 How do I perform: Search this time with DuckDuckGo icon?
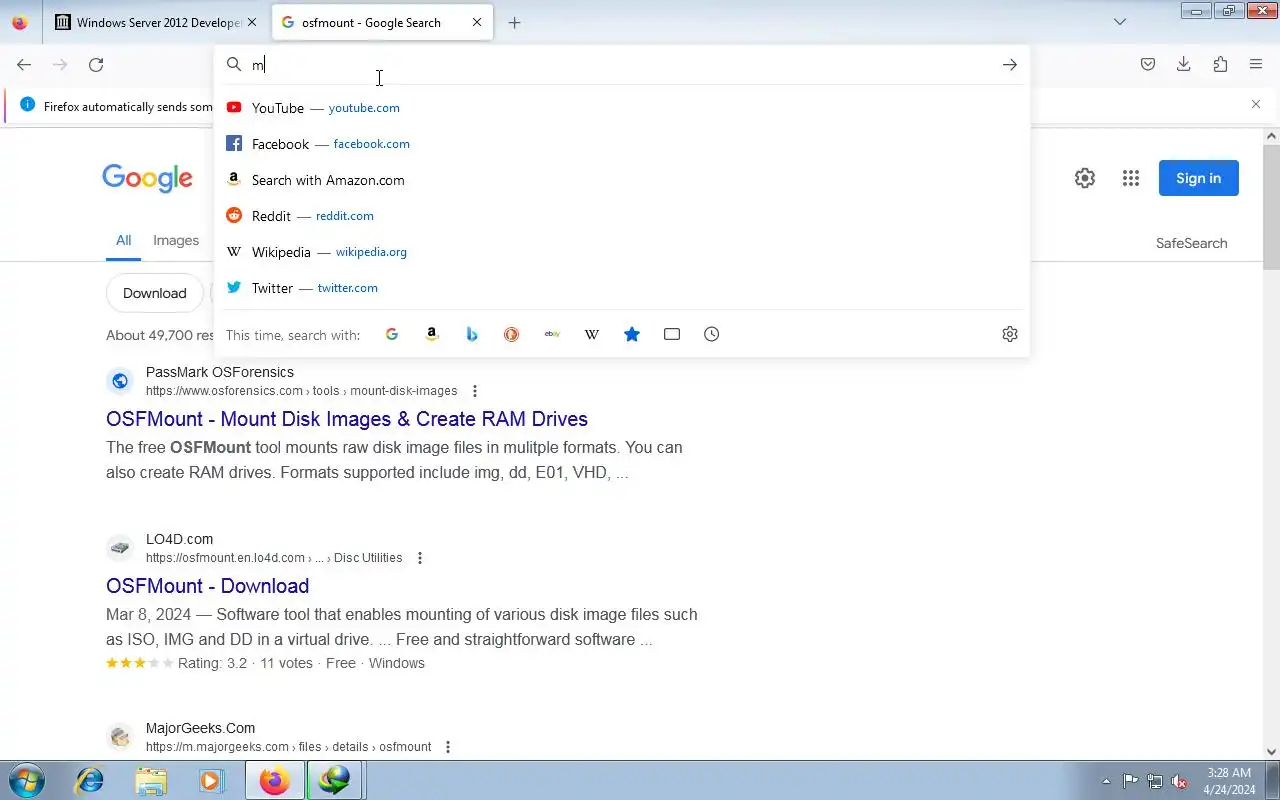click(x=512, y=334)
